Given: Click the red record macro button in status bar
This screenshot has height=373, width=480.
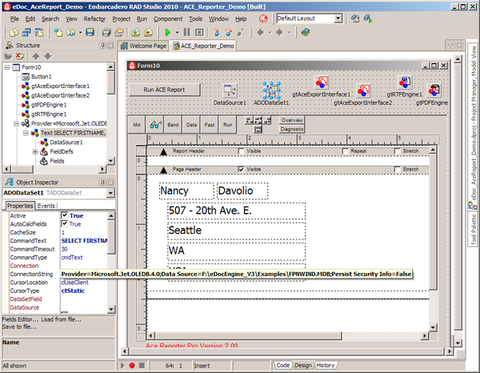Looking at the screenshot, I should click(x=132, y=365).
